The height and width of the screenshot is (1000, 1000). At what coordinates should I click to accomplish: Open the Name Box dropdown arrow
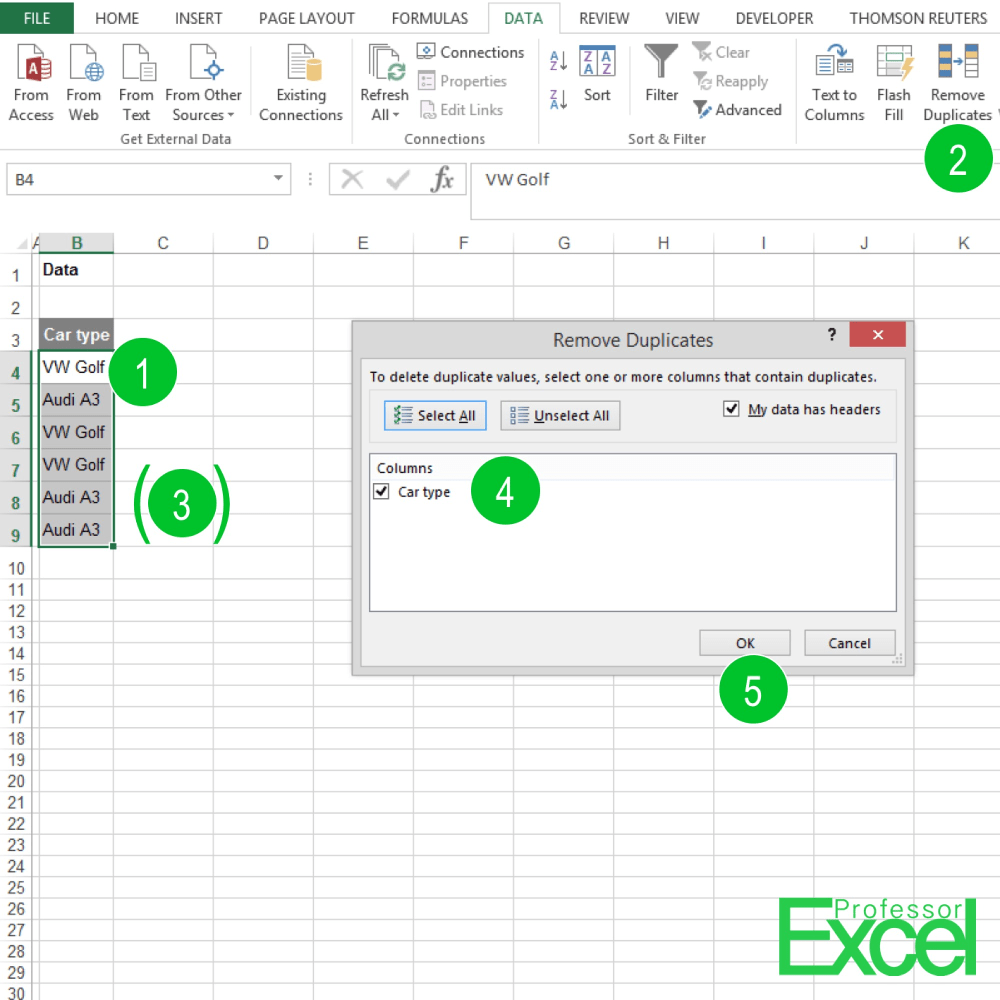(278, 178)
